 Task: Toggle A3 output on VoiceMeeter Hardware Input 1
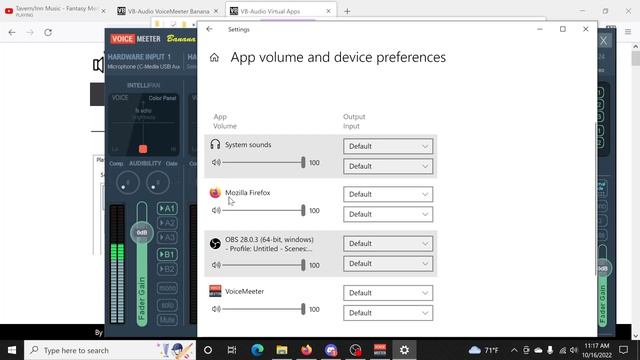(167, 237)
